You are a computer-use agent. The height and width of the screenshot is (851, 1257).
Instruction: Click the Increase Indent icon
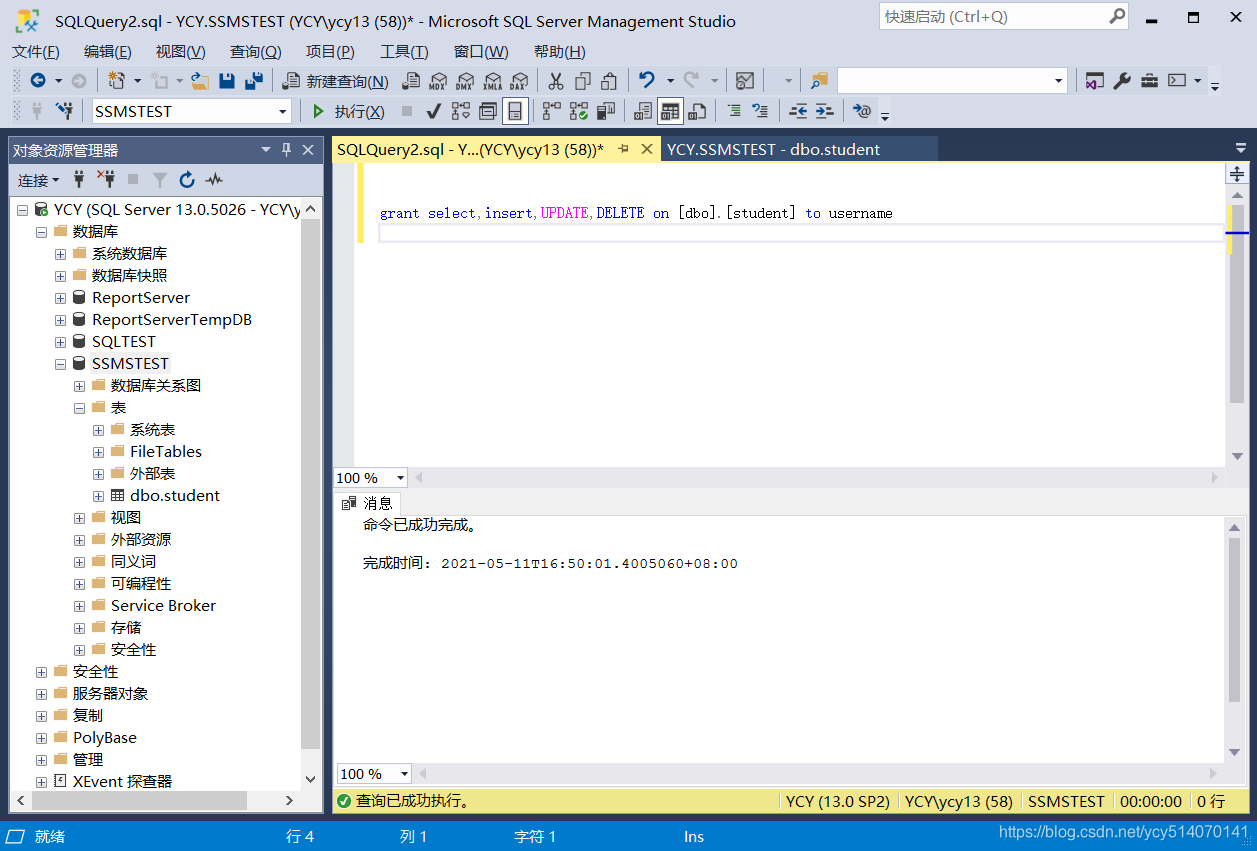pyautogui.click(x=824, y=111)
